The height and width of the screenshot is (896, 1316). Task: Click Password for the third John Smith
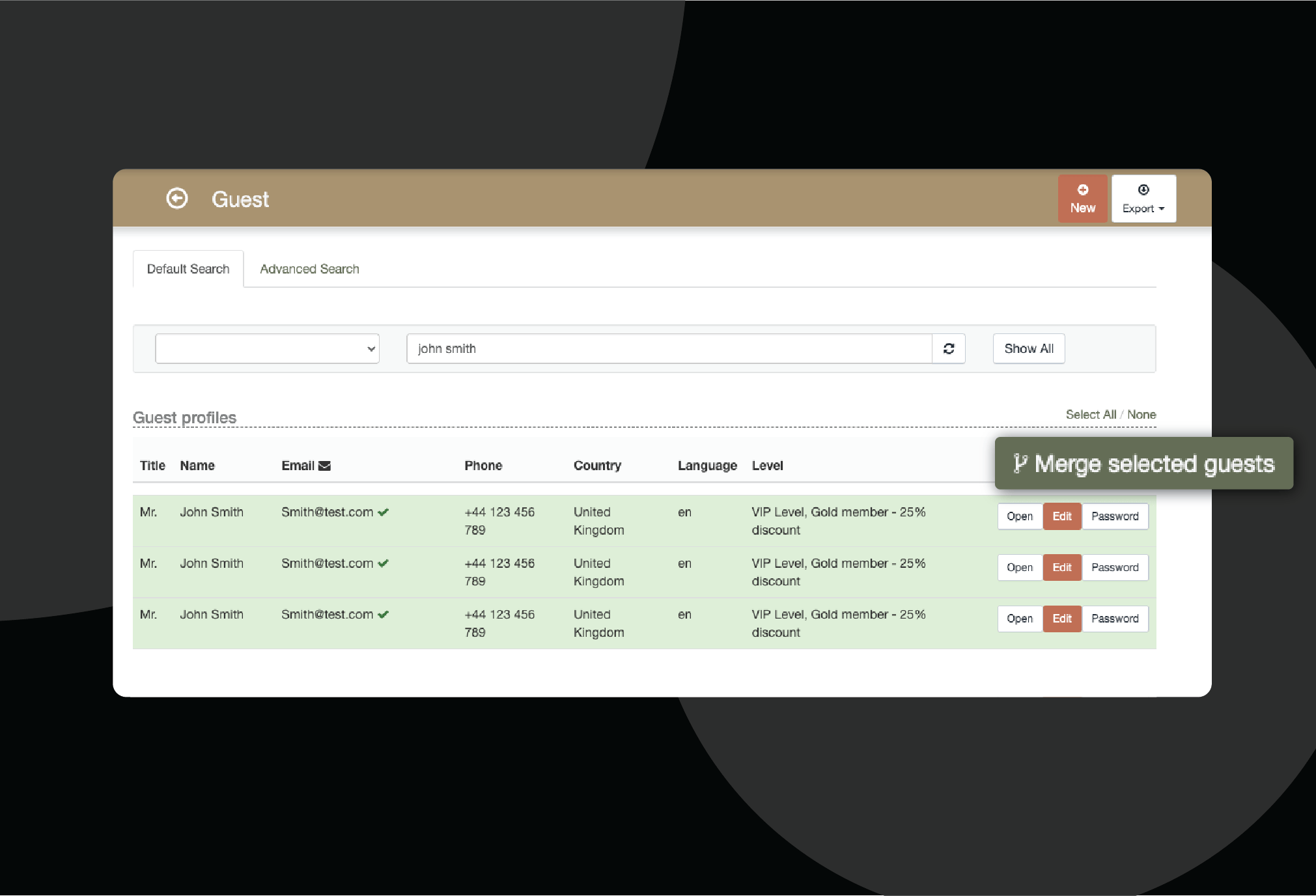[1115, 619]
